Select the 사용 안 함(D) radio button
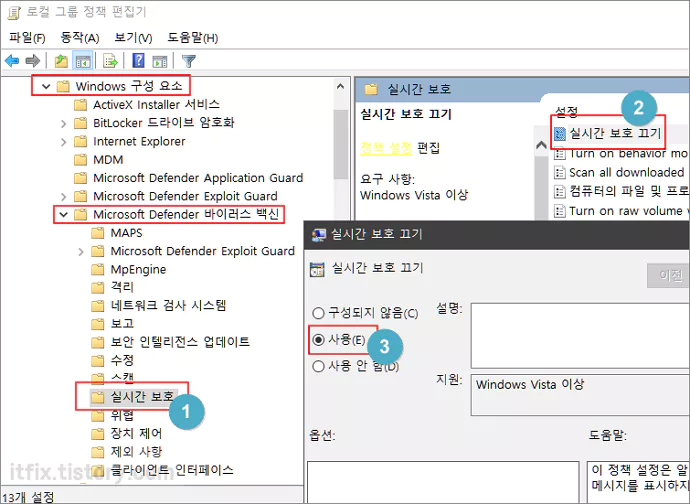Screen dimensions: 690x504 click(318, 366)
